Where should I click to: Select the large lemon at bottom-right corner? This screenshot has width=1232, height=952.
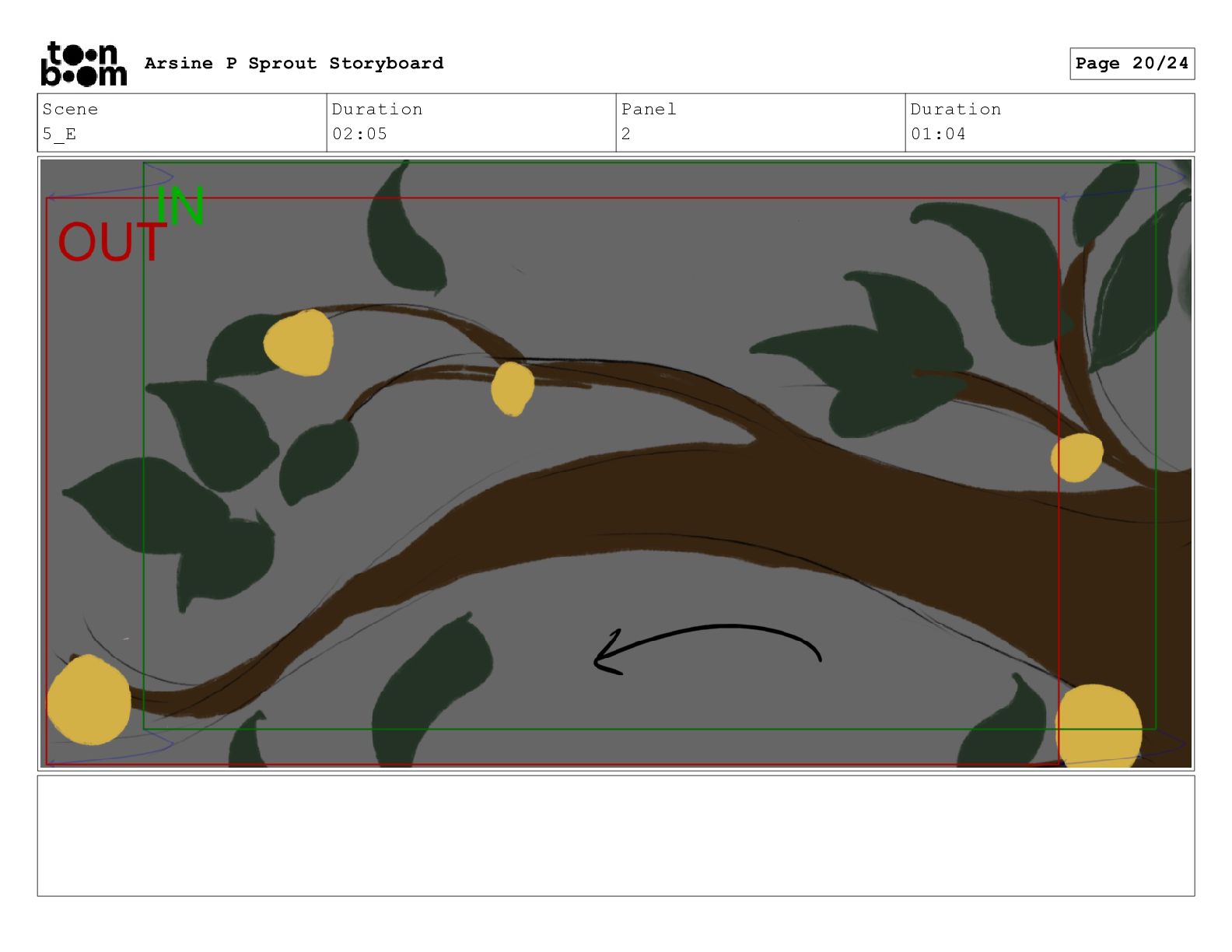(x=1098, y=726)
